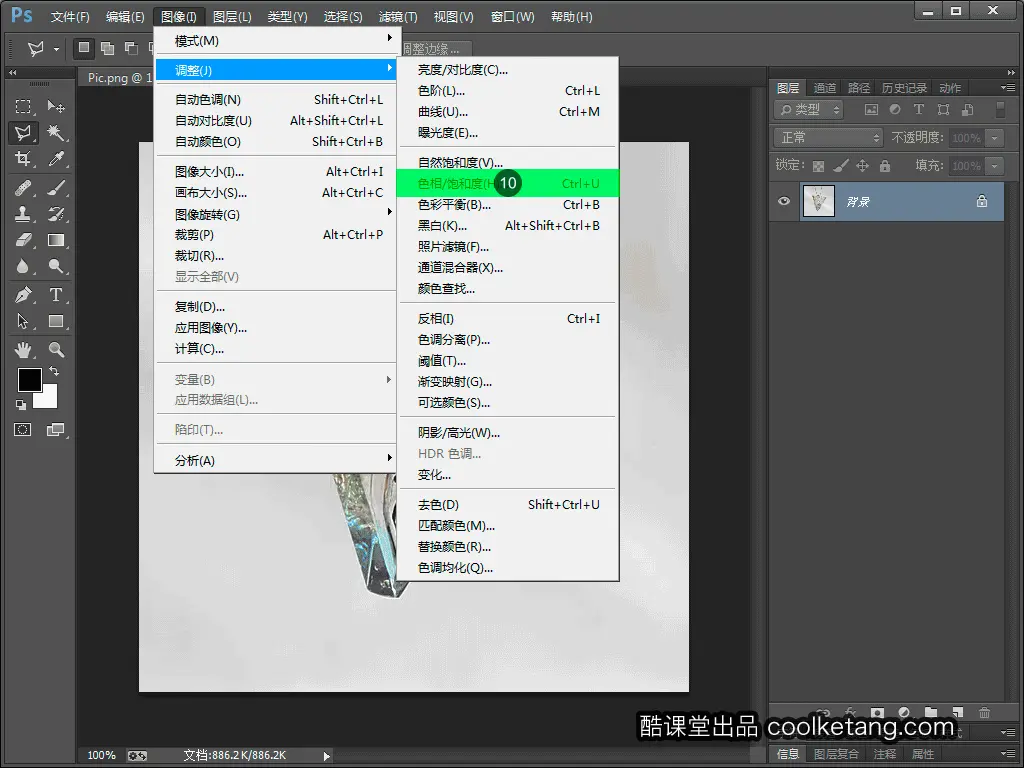Open the 填充 fill slider arrow
Screen dimensions: 1024x768
click(x=995, y=166)
